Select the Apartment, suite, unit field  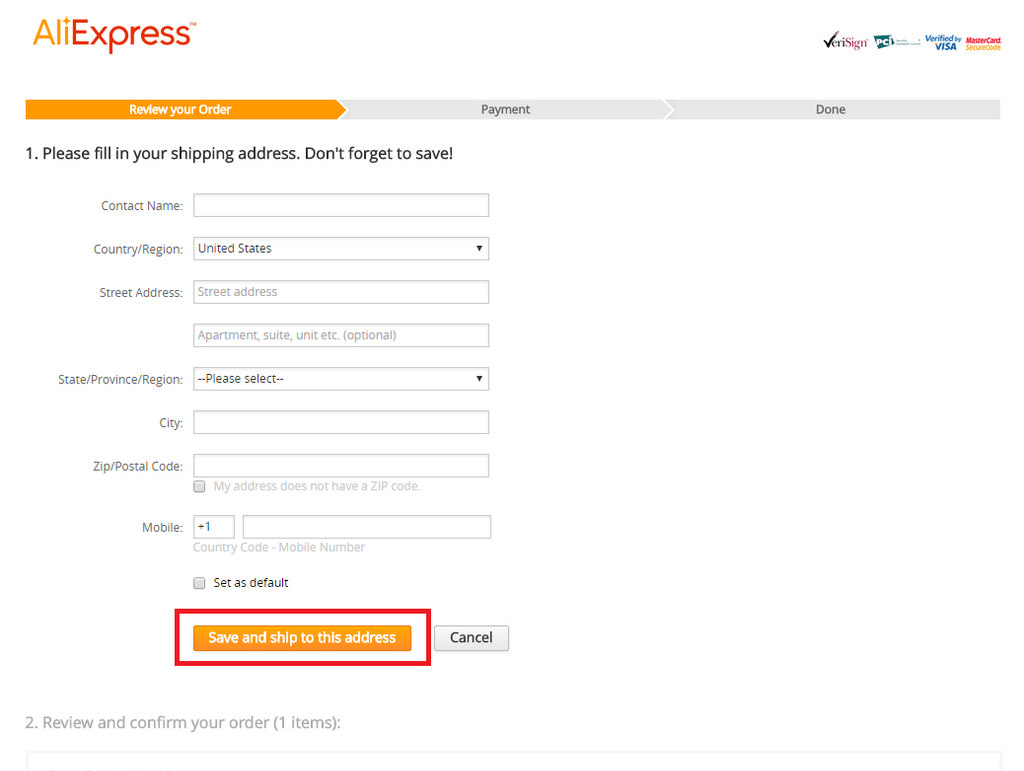coord(340,335)
